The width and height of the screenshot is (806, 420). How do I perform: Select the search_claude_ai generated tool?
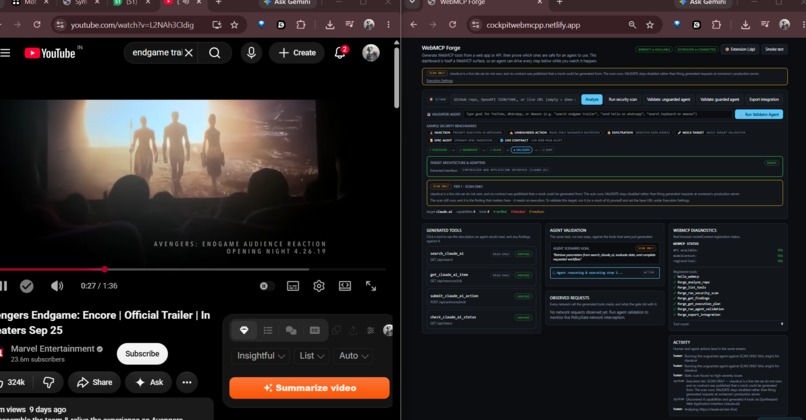point(481,254)
